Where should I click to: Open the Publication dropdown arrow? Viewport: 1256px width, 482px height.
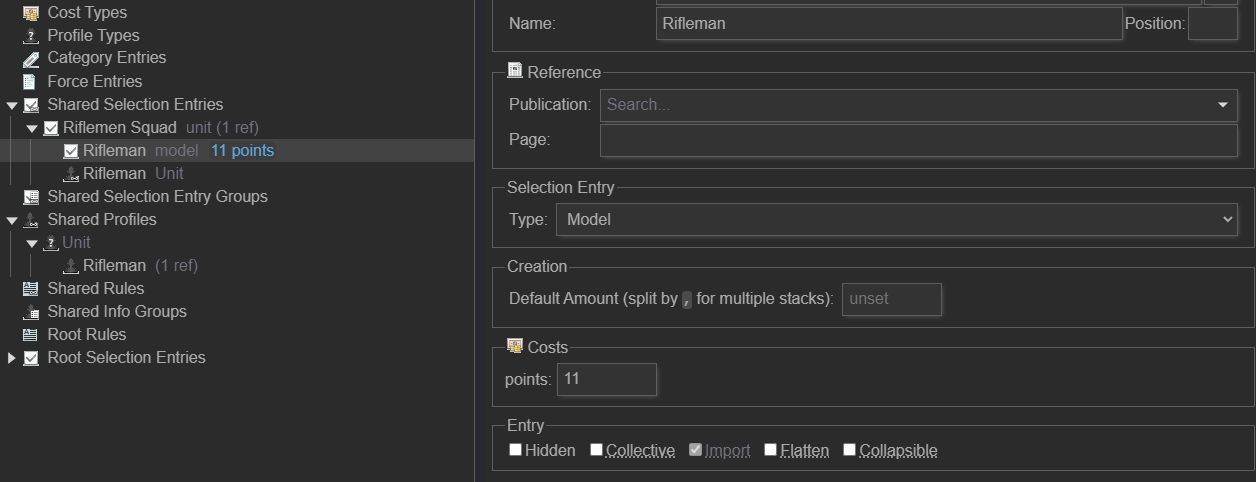[1223, 105]
